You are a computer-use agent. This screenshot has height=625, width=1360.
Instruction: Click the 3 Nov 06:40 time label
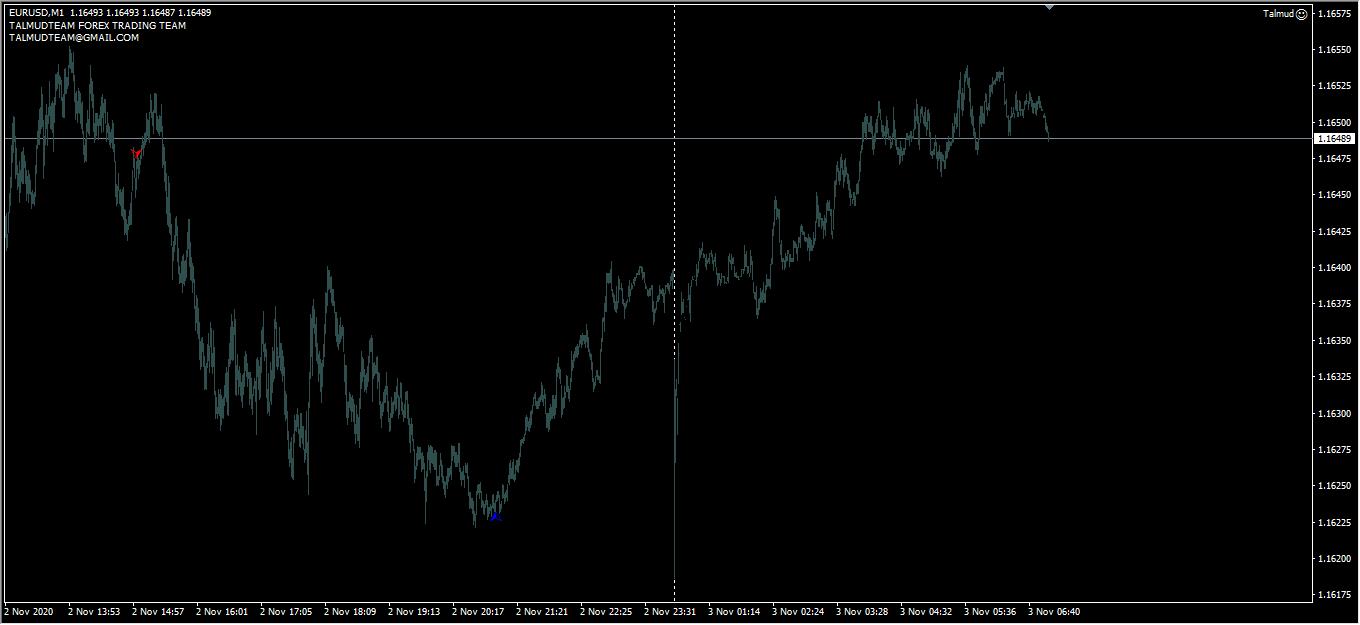pyautogui.click(x=1054, y=611)
